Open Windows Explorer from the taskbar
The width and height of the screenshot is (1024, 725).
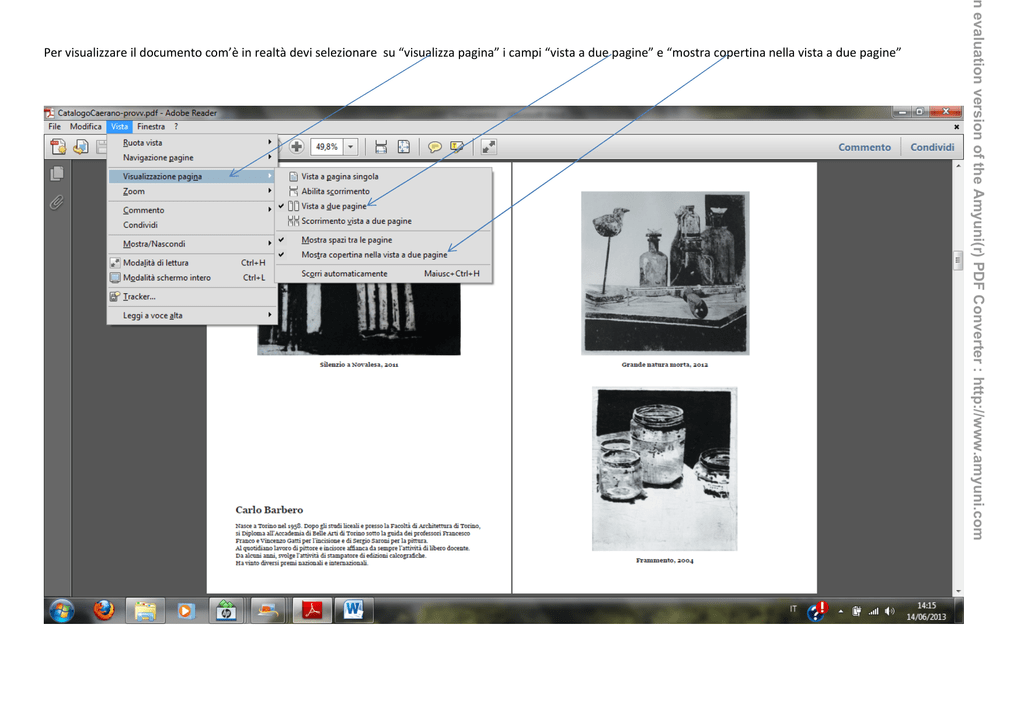(145, 611)
